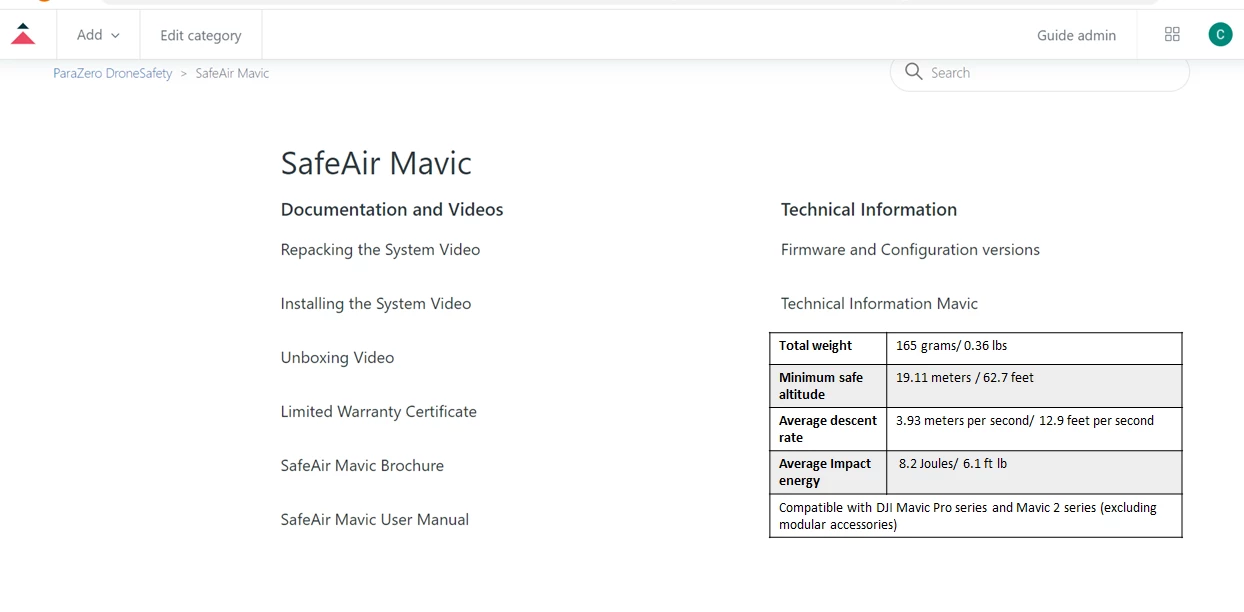This screenshot has height=612, width=1244.
Task: Open Technical Information section heading
Action: [x=869, y=209]
